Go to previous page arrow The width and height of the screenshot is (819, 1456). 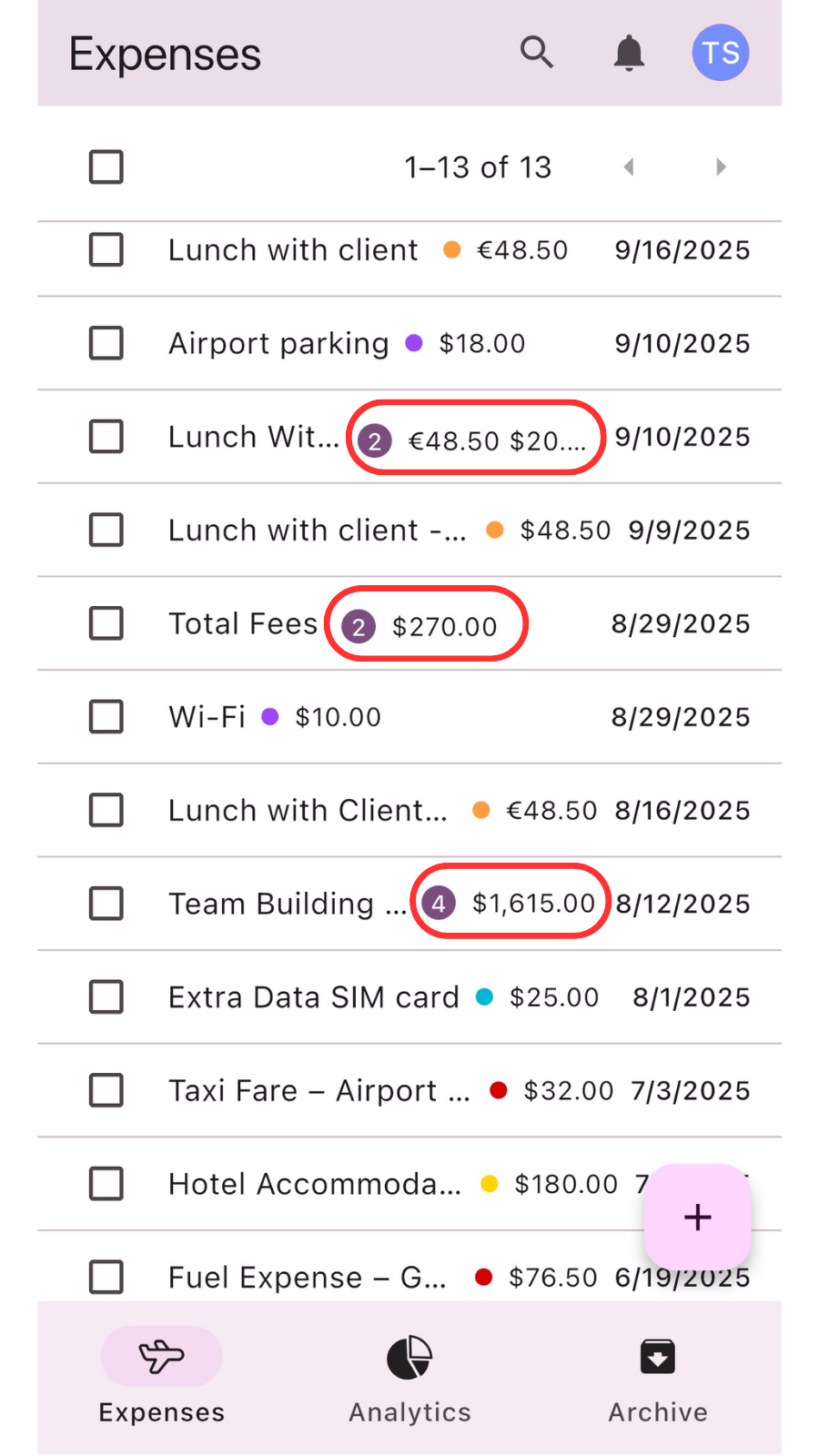(x=628, y=167)
